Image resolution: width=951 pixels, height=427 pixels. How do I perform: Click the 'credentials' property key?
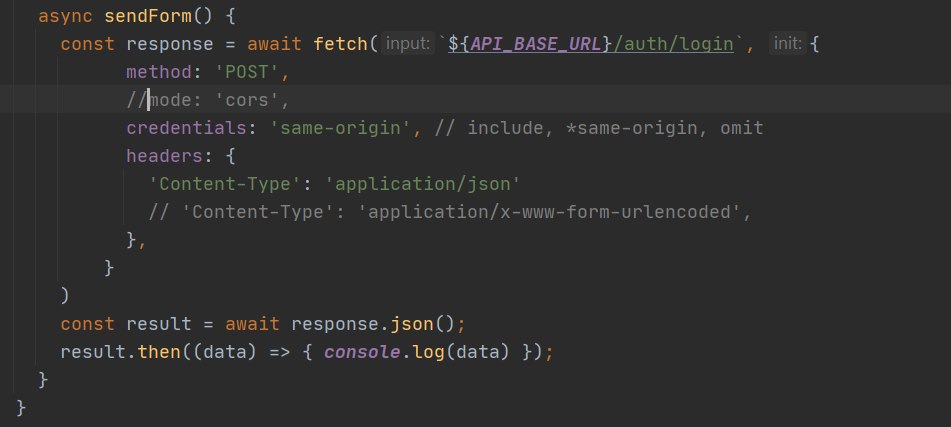[x=186, y=128]
